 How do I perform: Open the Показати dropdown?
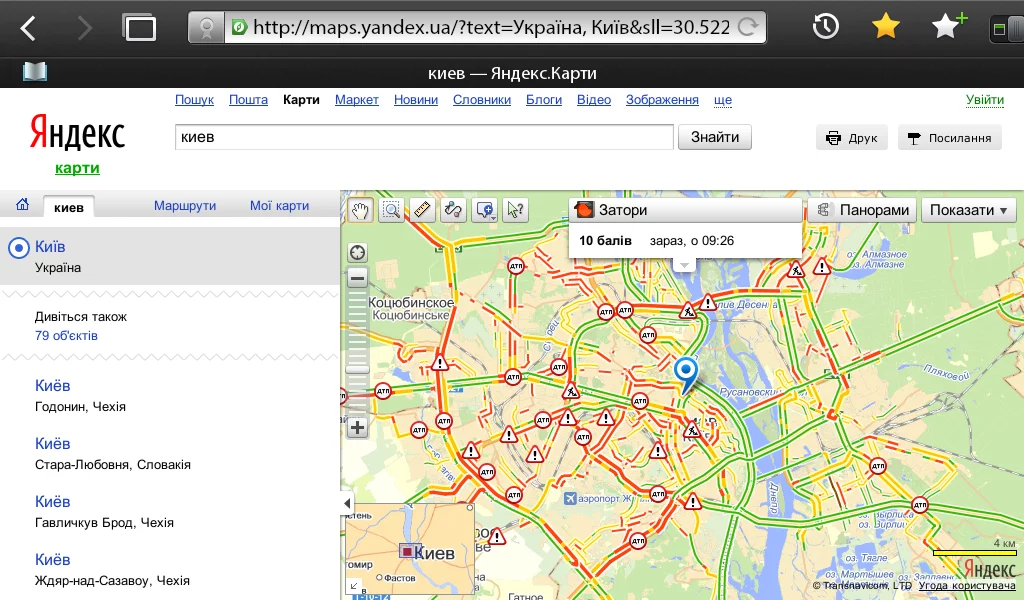[968, 210]
